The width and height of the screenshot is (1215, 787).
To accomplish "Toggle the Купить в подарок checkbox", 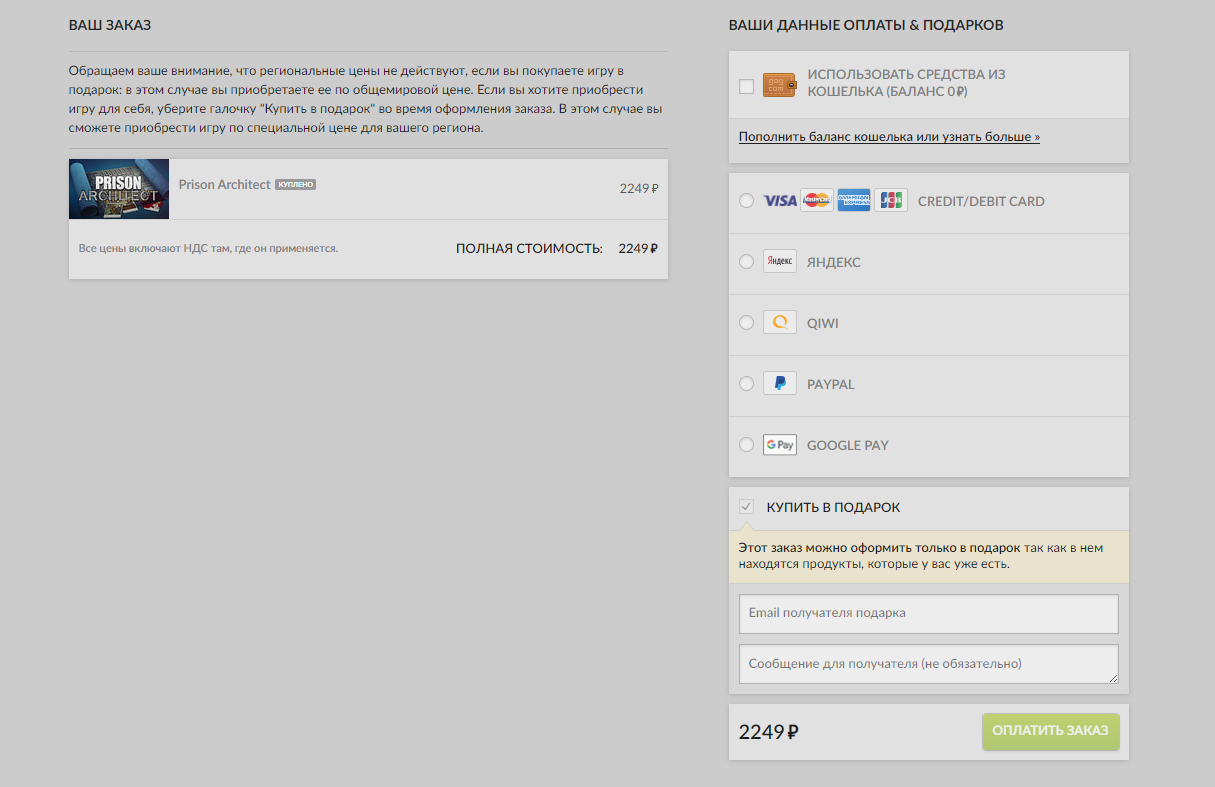I will [x=746, y=507].
